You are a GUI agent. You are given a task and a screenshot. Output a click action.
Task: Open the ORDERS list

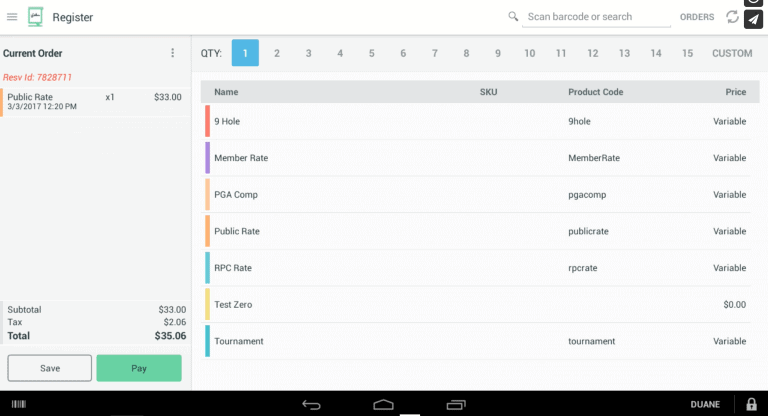click(x=697, y=17)
